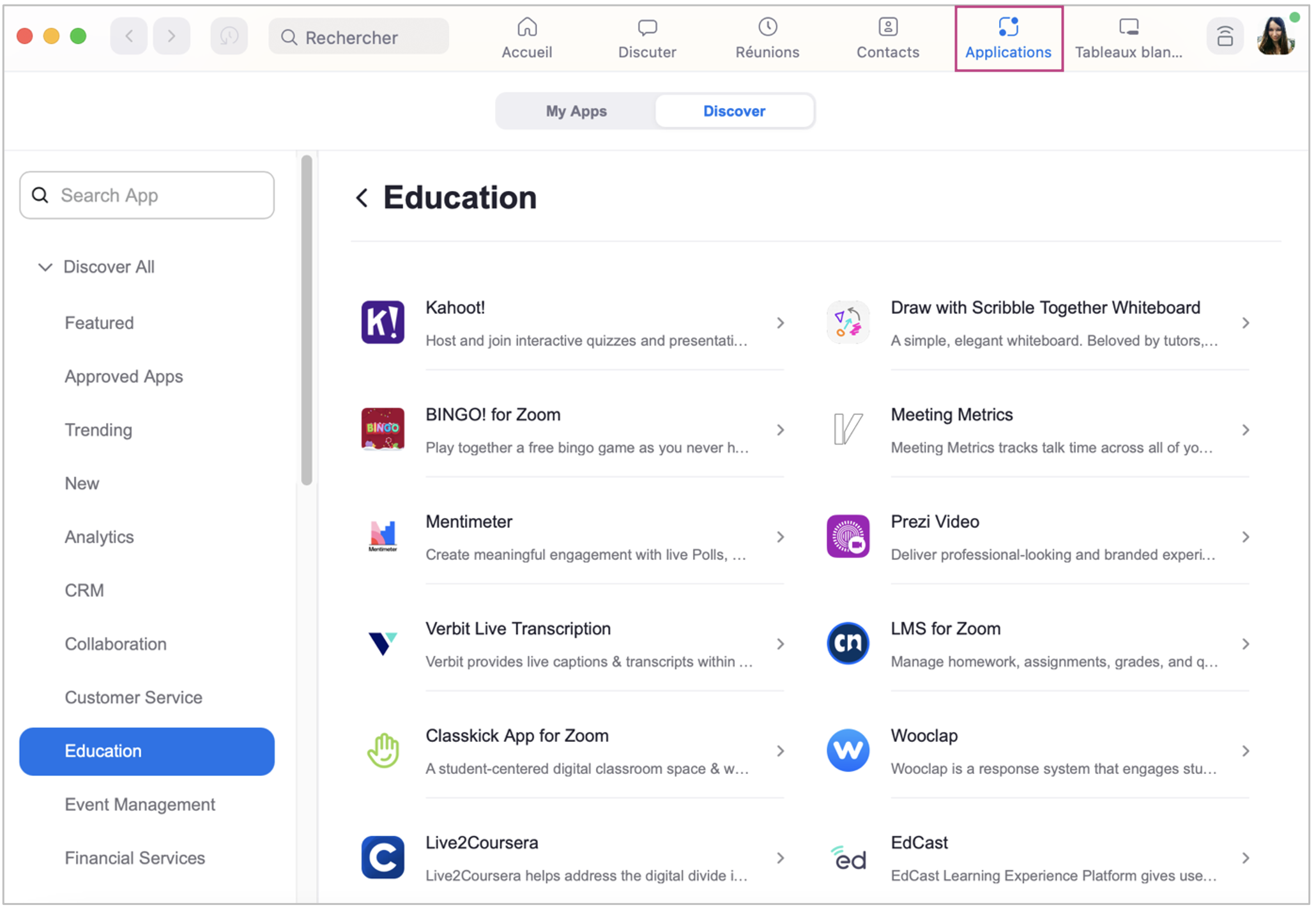
Task: Expand the Meeting Metrics entry arrow
Action: point(1245,430)
